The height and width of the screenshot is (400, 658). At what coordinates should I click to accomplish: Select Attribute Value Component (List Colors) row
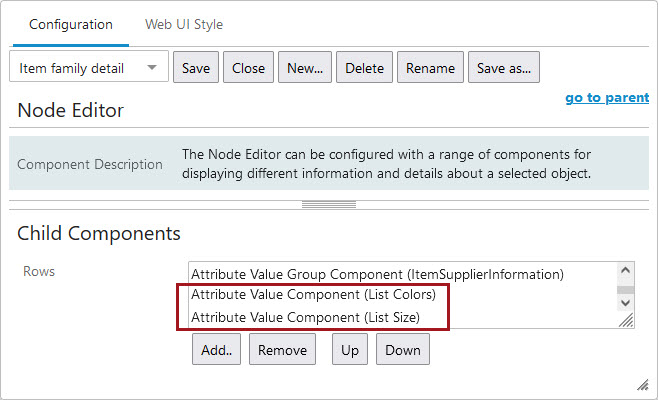click(314, 296)
